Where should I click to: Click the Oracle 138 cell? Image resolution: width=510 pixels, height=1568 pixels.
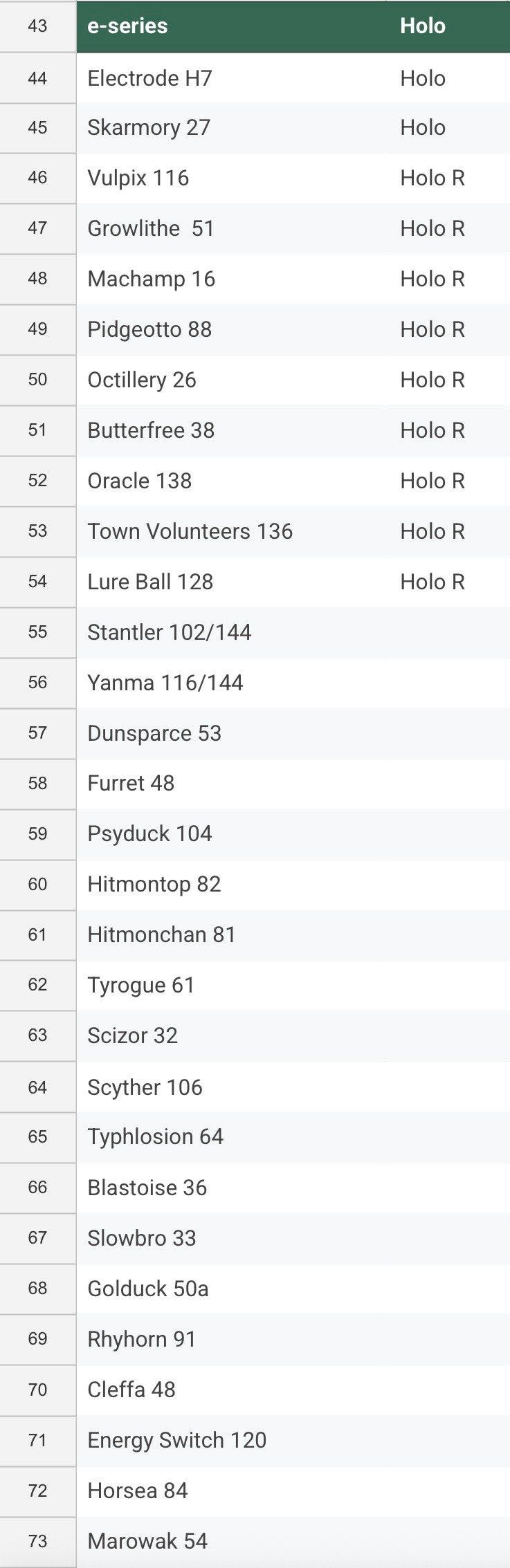234,481
